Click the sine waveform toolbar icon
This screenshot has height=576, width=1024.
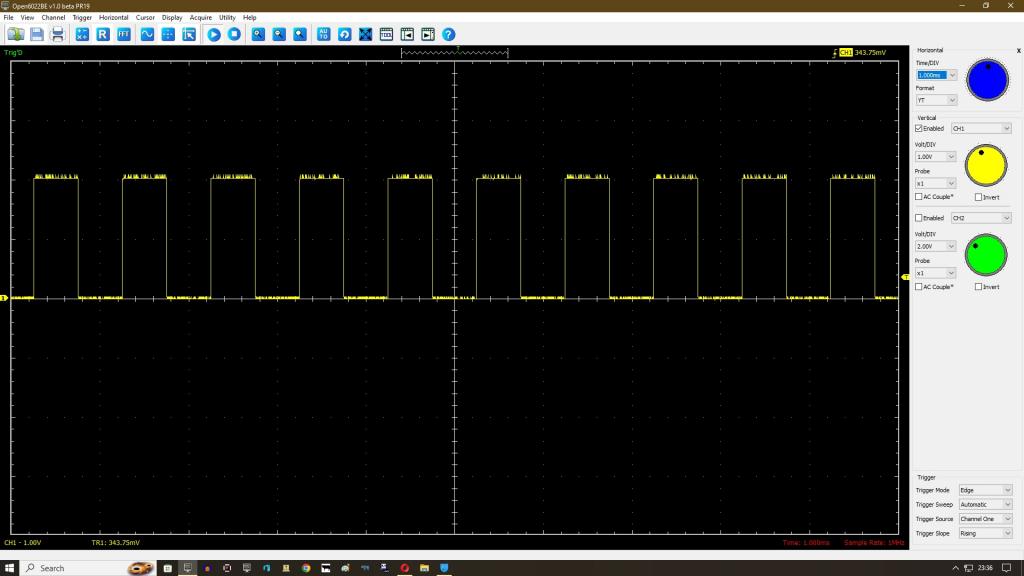[147, 34]
